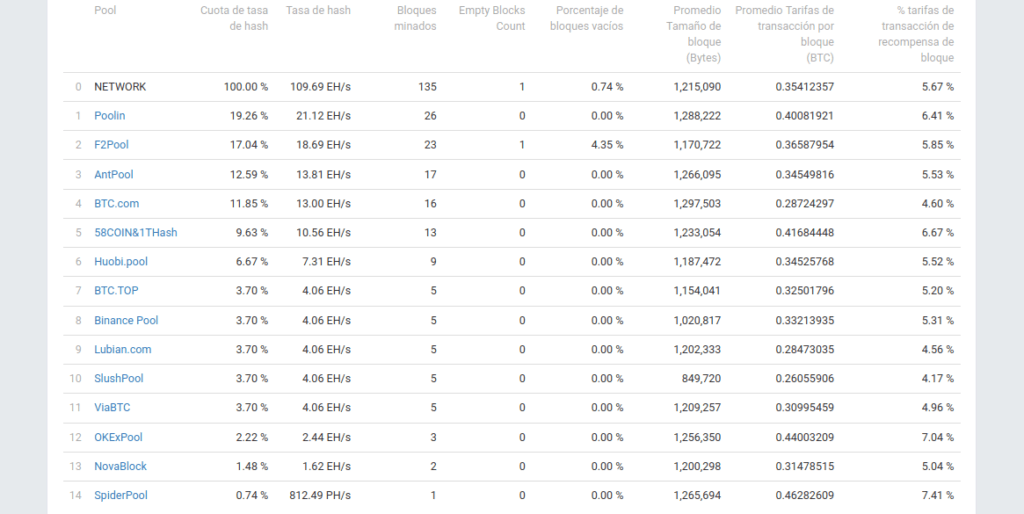
Task: Select the BTC.com pool link
Action: pyautogui.click(x=116, y=204)
